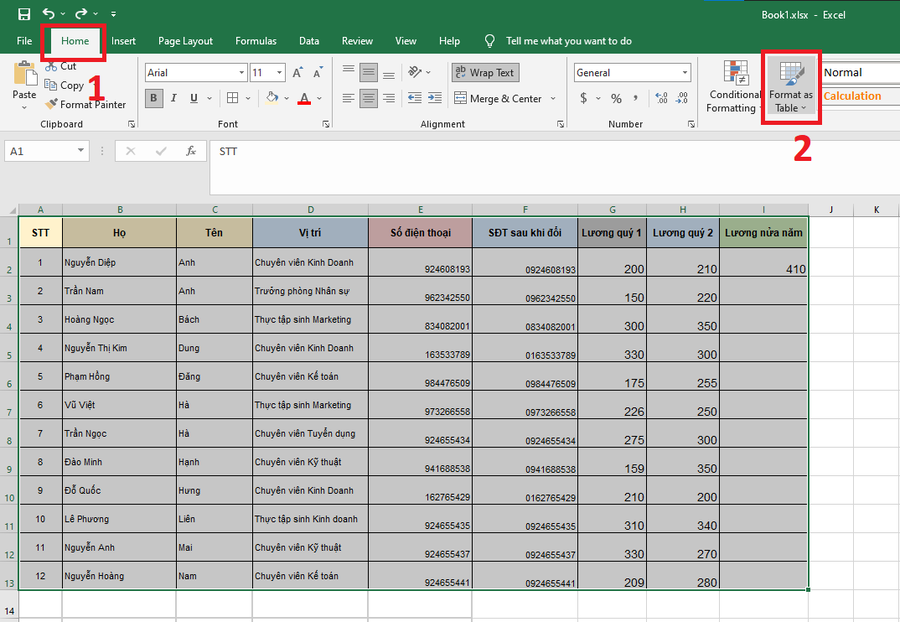Click Format as Table

point(791,87)
